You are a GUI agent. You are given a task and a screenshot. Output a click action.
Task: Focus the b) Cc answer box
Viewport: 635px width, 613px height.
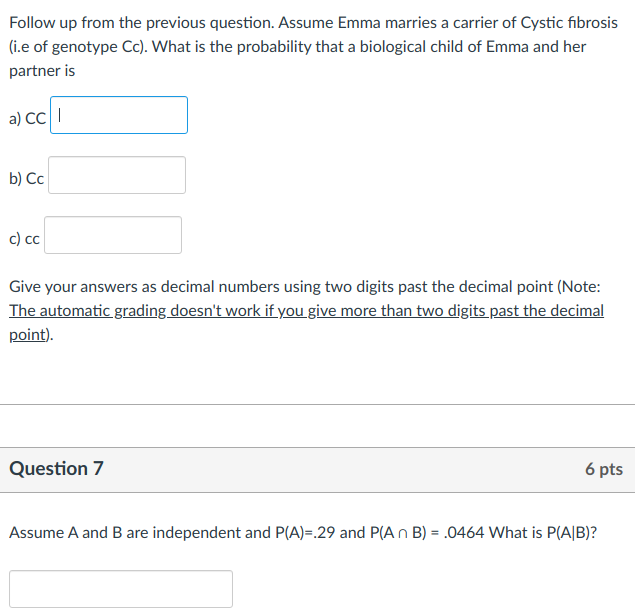tap(117, 175)
